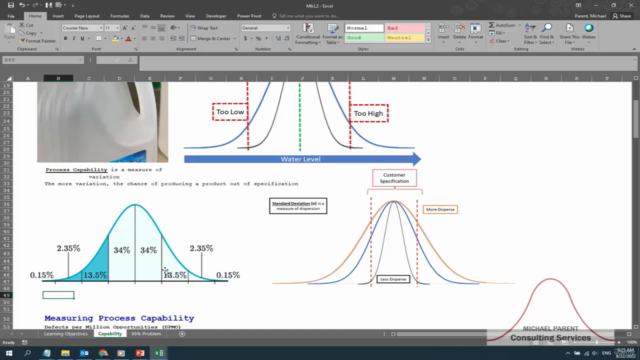
Task: Increase indent of cell contents
Action: [x=181, y=38]
